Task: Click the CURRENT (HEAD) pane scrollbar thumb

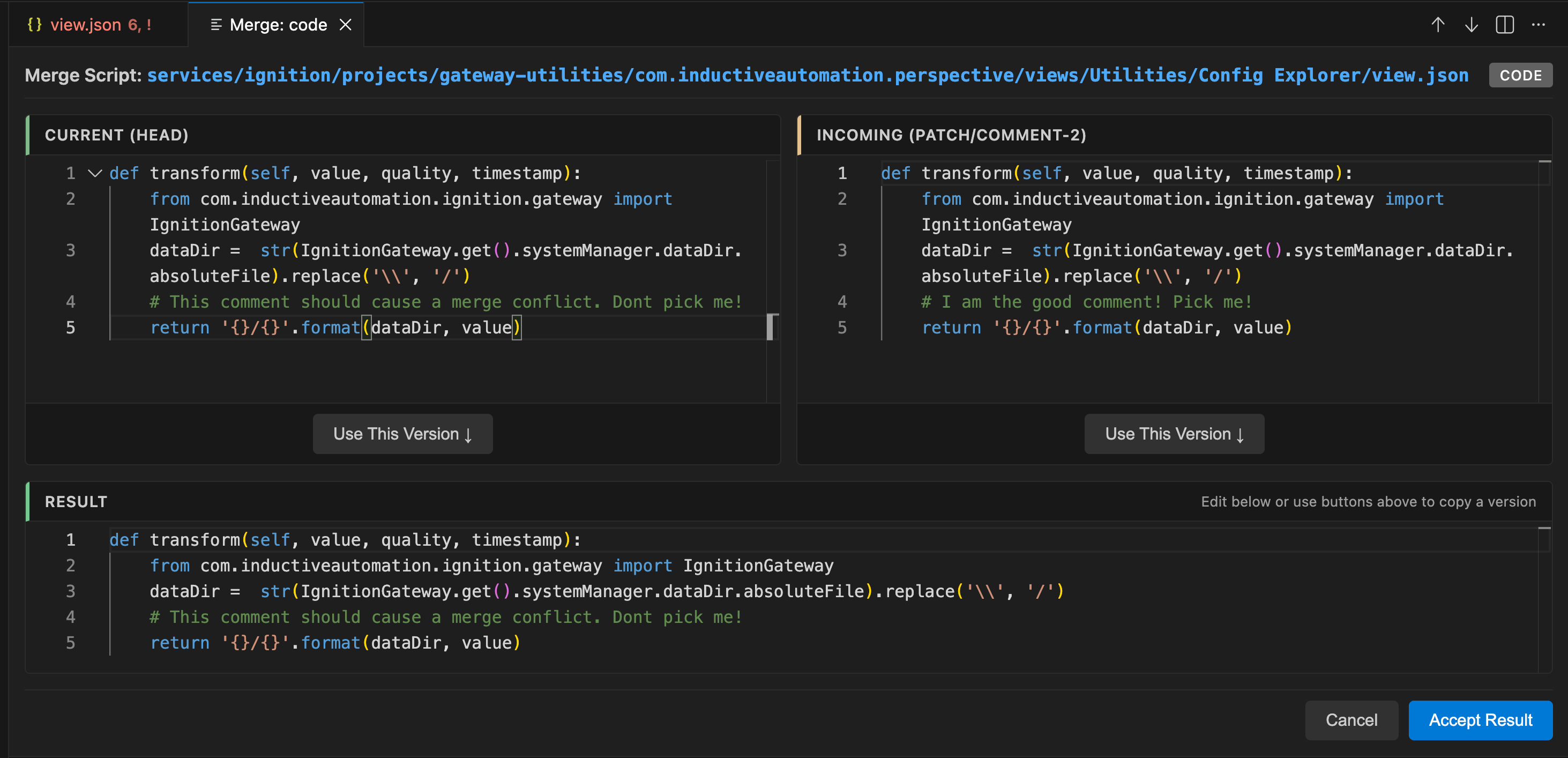Action: point(770,328)
